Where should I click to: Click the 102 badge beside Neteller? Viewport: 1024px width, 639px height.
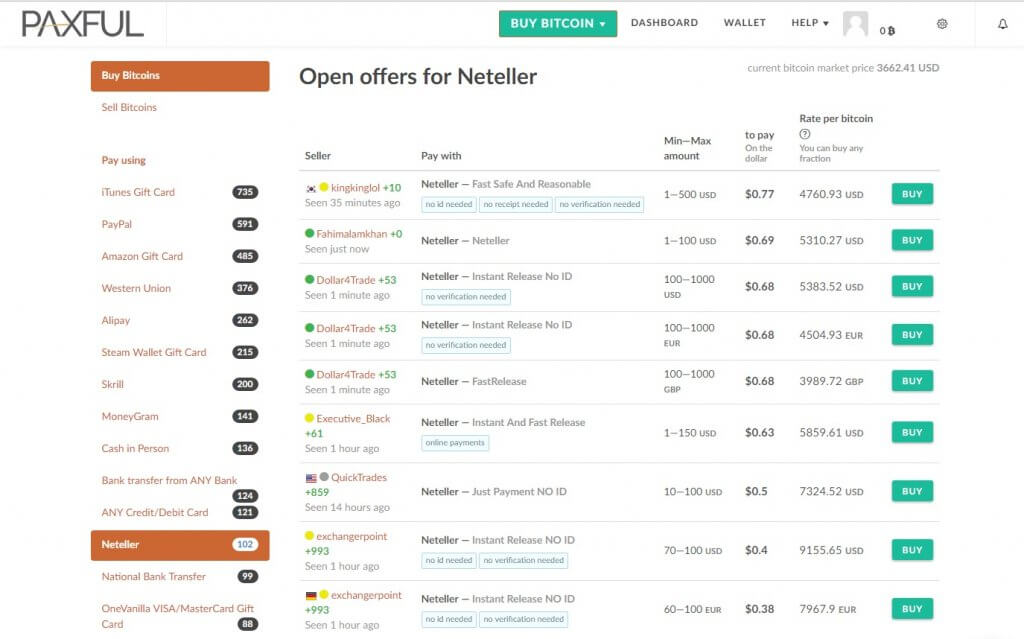(245, 544)
